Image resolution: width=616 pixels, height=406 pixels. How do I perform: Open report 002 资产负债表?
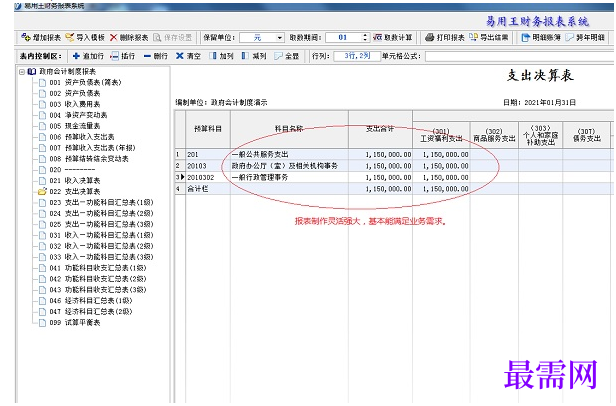[x=75, y=94]
